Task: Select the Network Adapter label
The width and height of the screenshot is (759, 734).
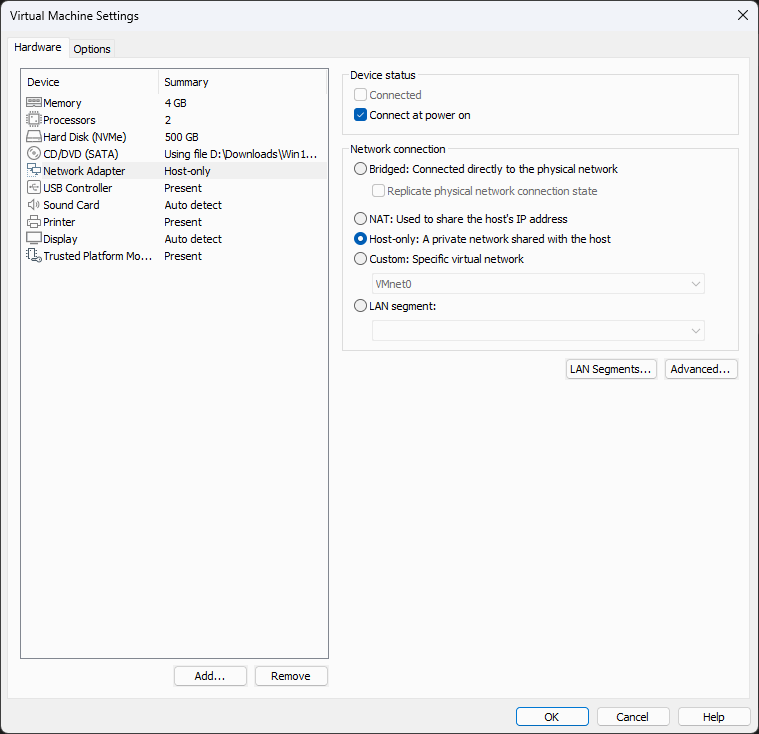Action: pyautogui.click(x=84, y=171)
